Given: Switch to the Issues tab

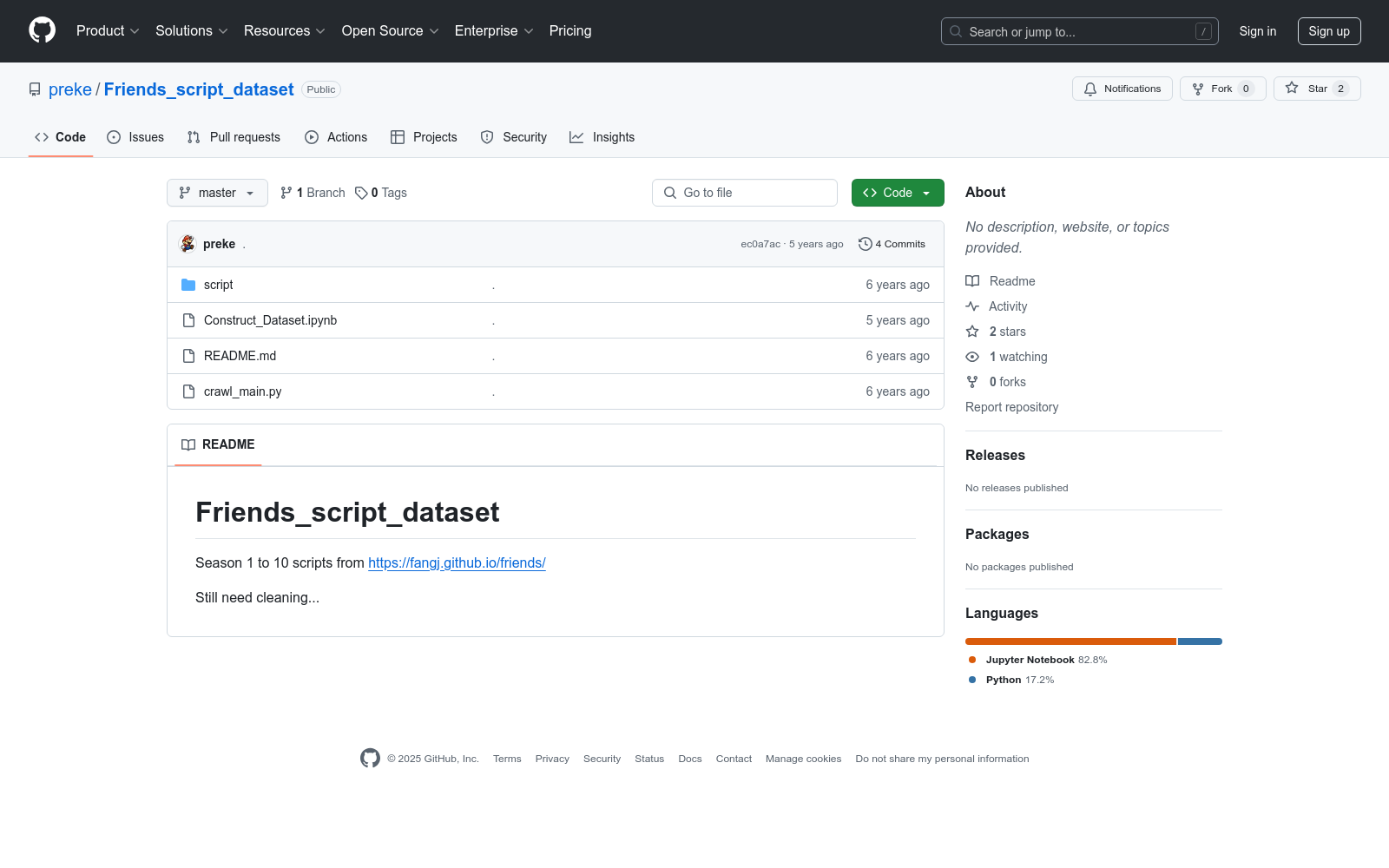Looking at the screenshot, I should pyautogui.click(x=135, y=137).
